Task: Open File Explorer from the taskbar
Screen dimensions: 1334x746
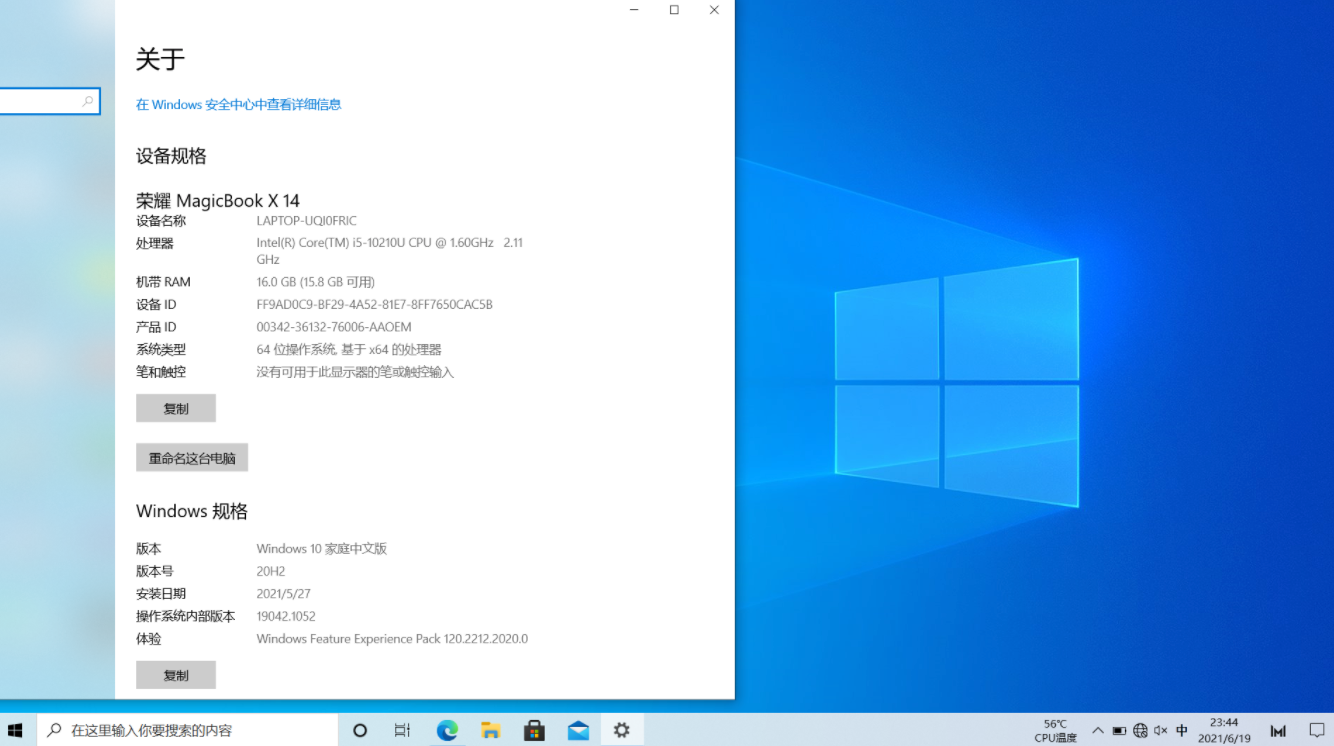Action: [x=490, y=730]
